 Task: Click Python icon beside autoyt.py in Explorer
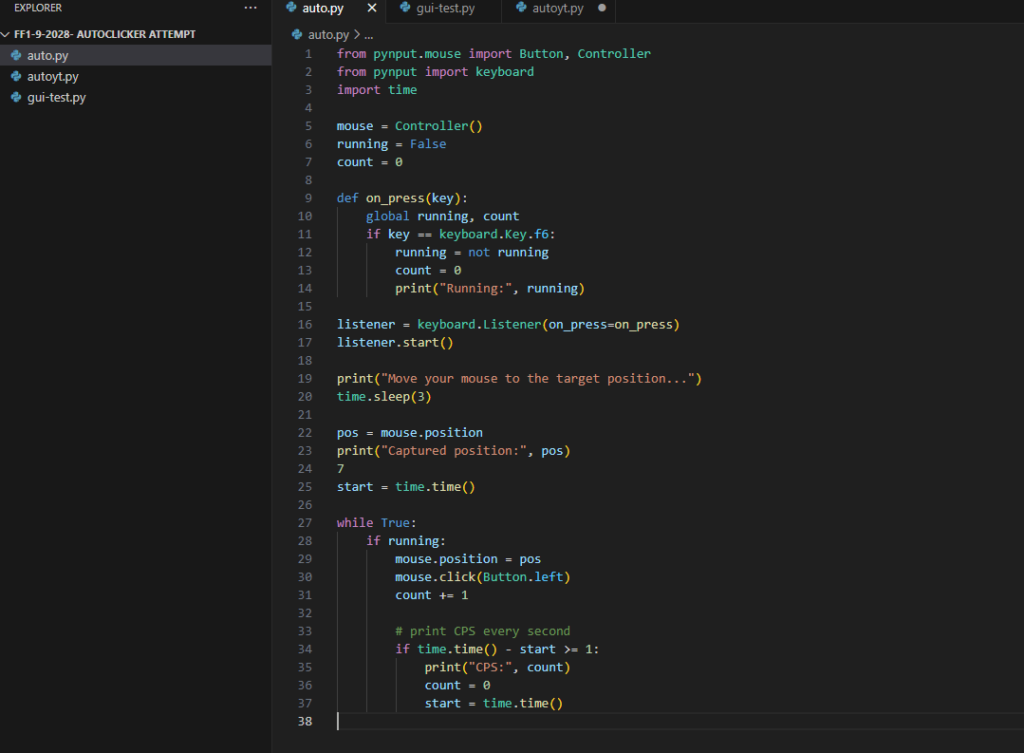[x=17, y=76]
